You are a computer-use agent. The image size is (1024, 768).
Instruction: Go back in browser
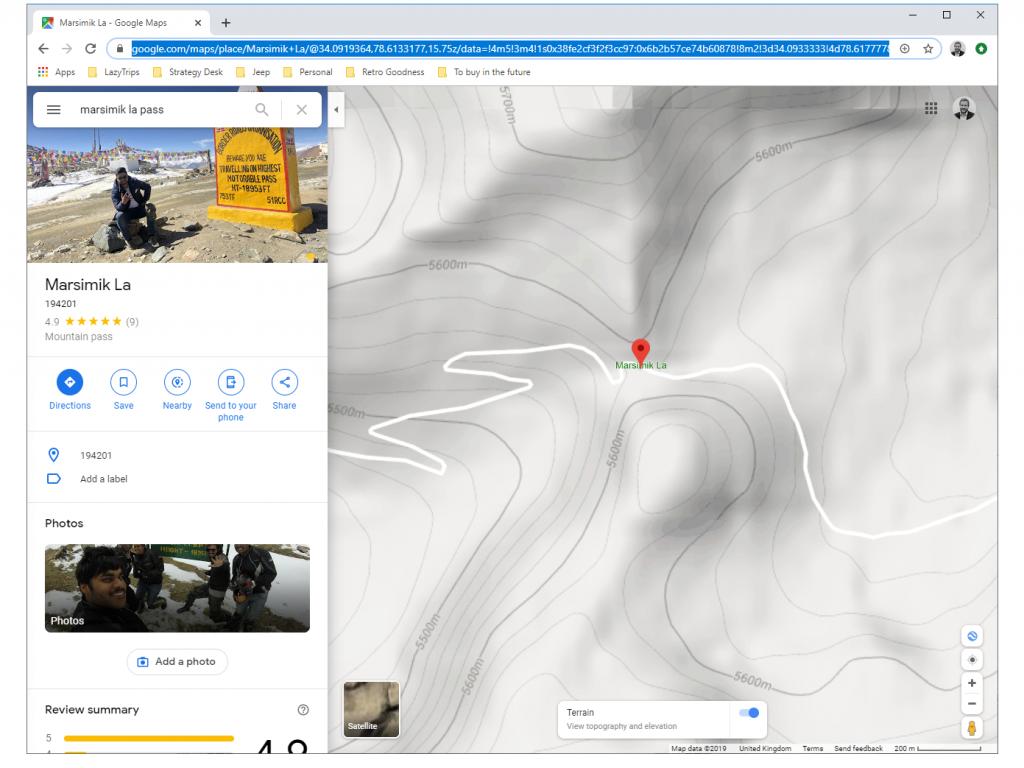43,48
